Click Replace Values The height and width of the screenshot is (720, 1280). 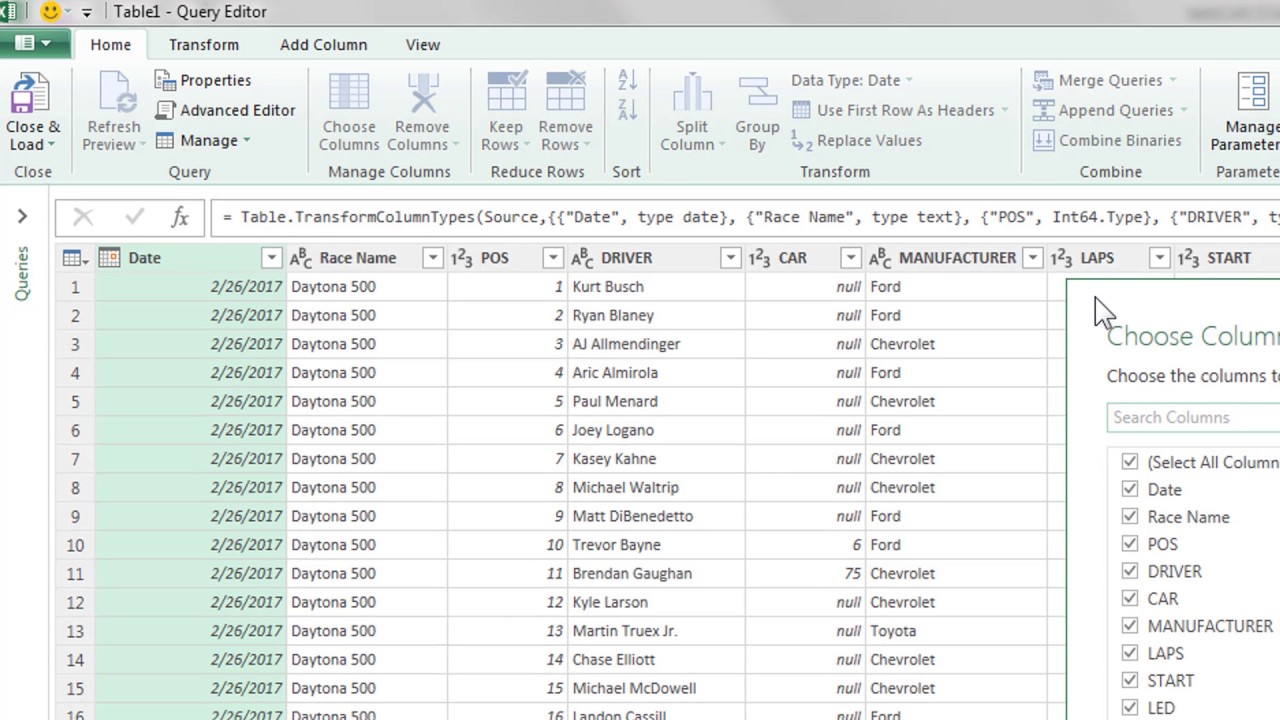pyautogui.click(x=857, y=140)
